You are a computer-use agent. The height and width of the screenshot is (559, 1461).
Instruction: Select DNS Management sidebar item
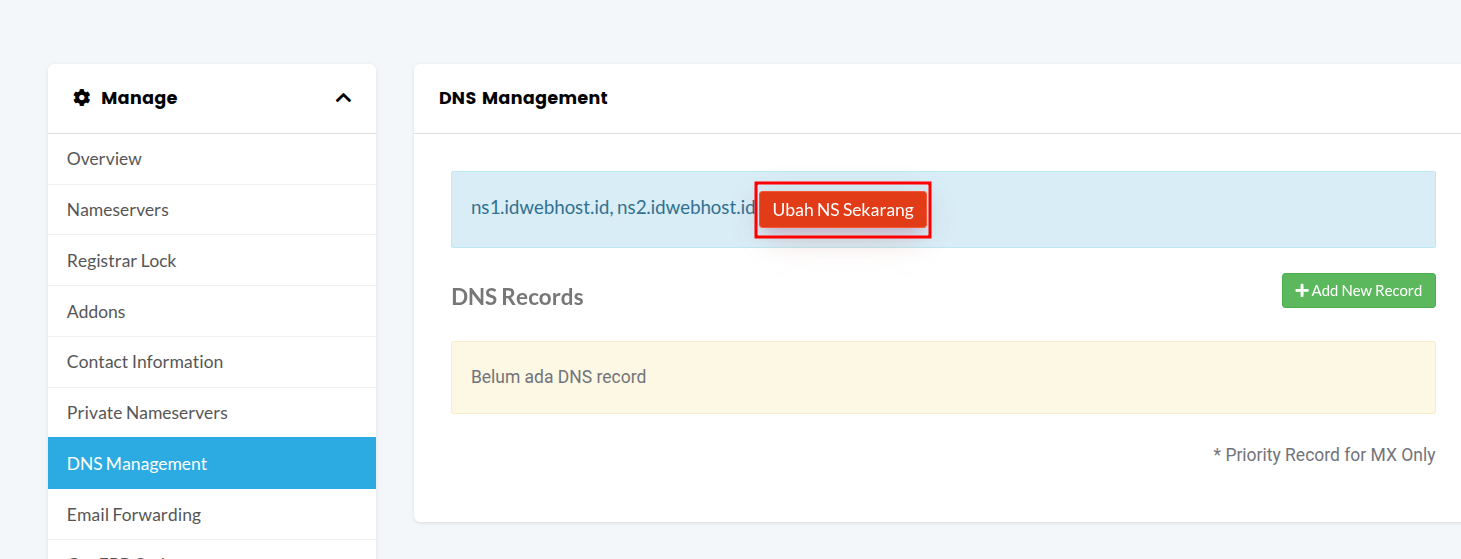click(x=212, y=463)
